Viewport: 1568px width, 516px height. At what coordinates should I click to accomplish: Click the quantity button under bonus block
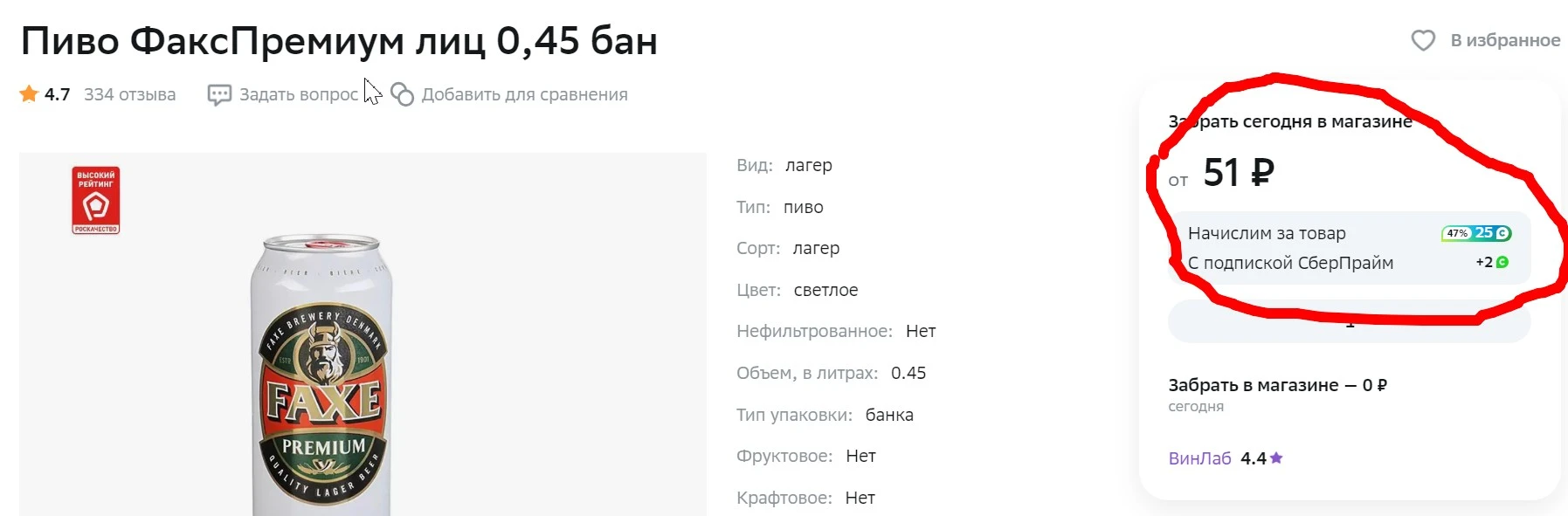1349,322
